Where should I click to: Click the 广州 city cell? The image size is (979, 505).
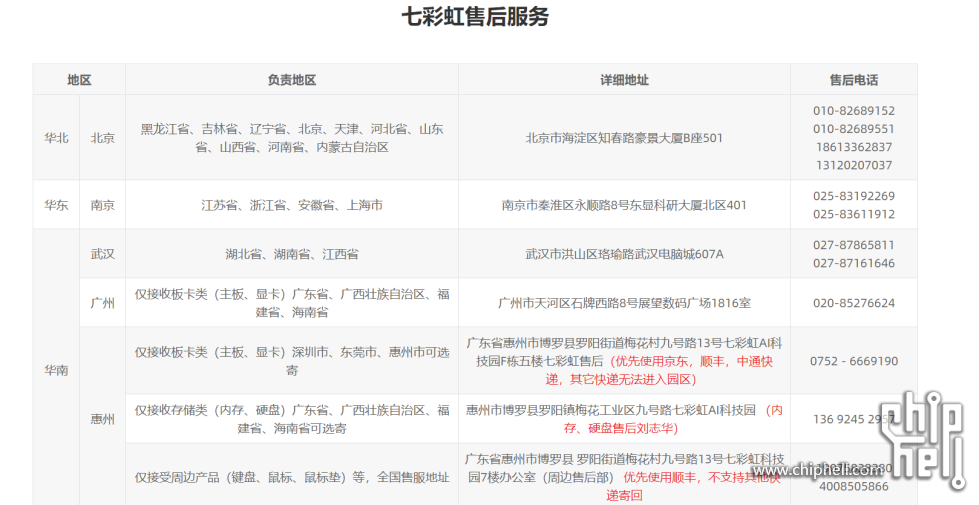tap(102, 303)
